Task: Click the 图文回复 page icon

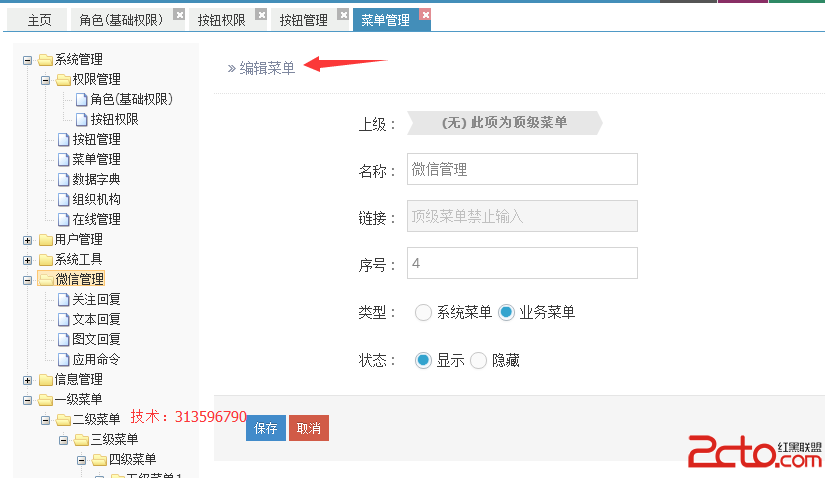Action: tap(64, 340)
